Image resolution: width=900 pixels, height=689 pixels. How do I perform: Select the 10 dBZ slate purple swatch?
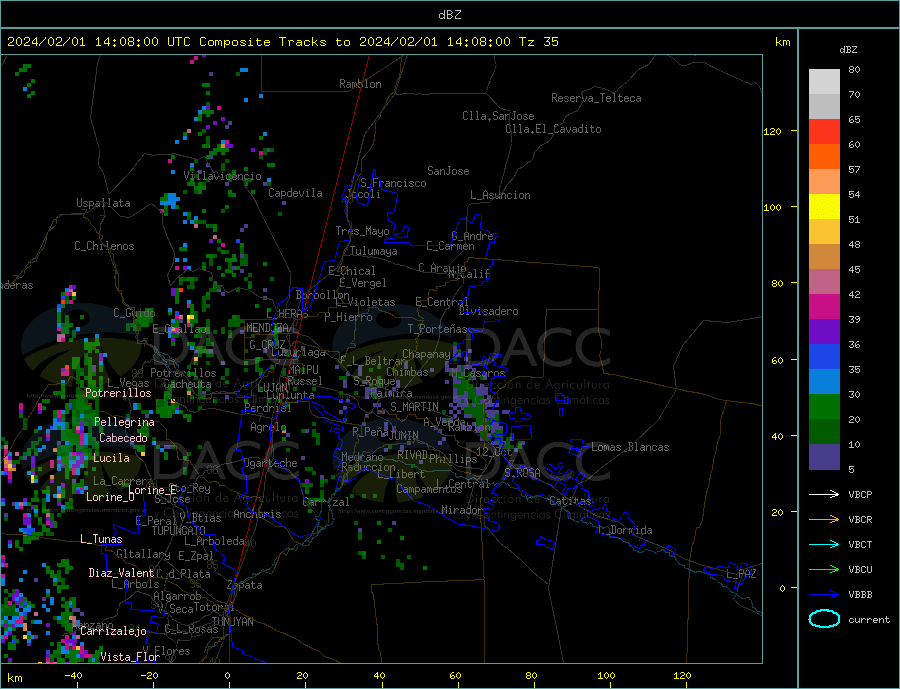click(824, 457)
